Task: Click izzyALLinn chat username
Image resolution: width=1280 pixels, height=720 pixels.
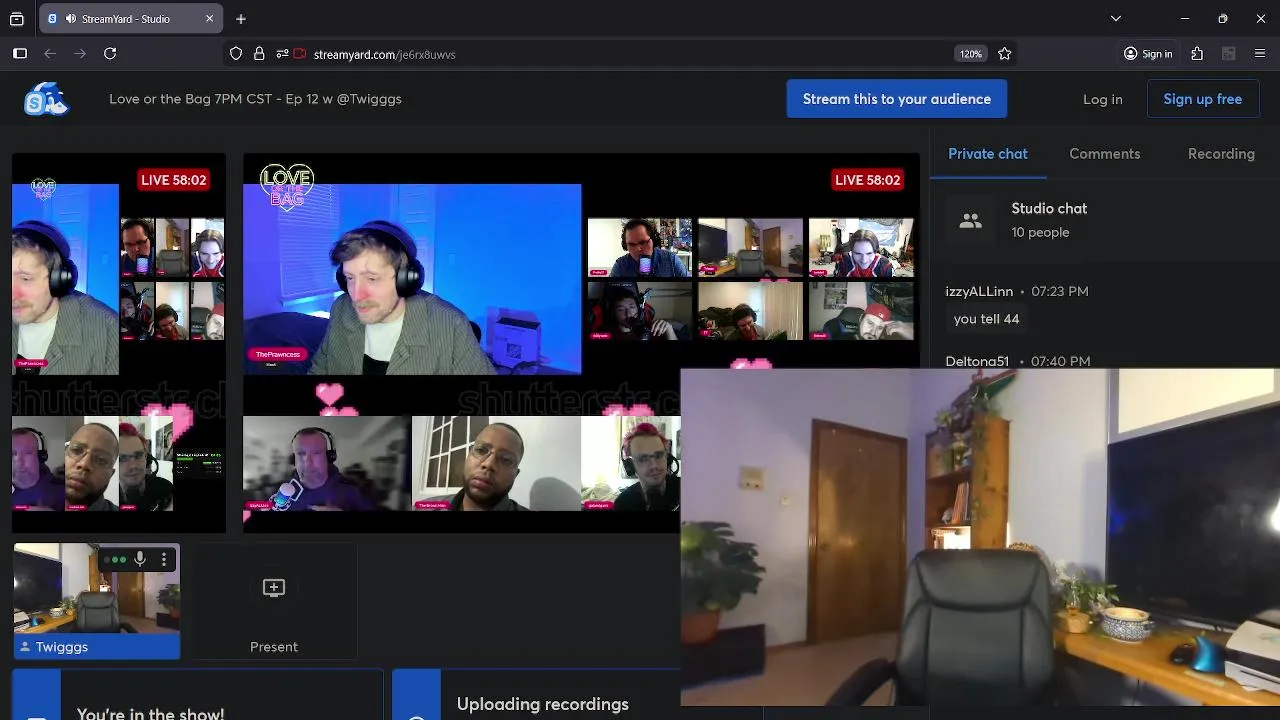Action: [x=979, y=292]
